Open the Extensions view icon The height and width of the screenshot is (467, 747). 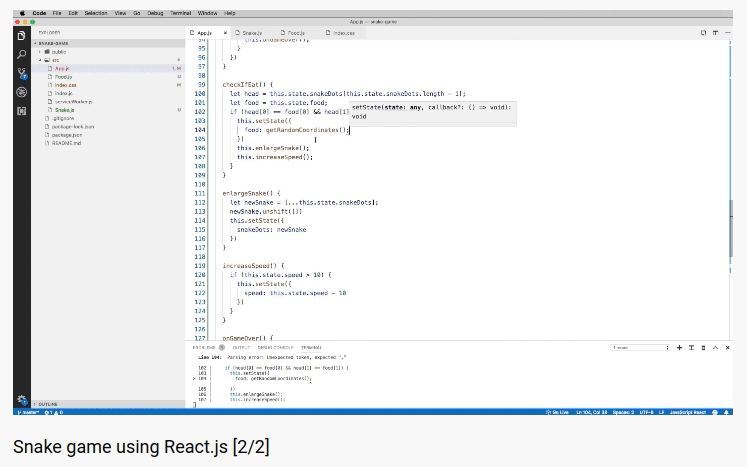[21, 111]
